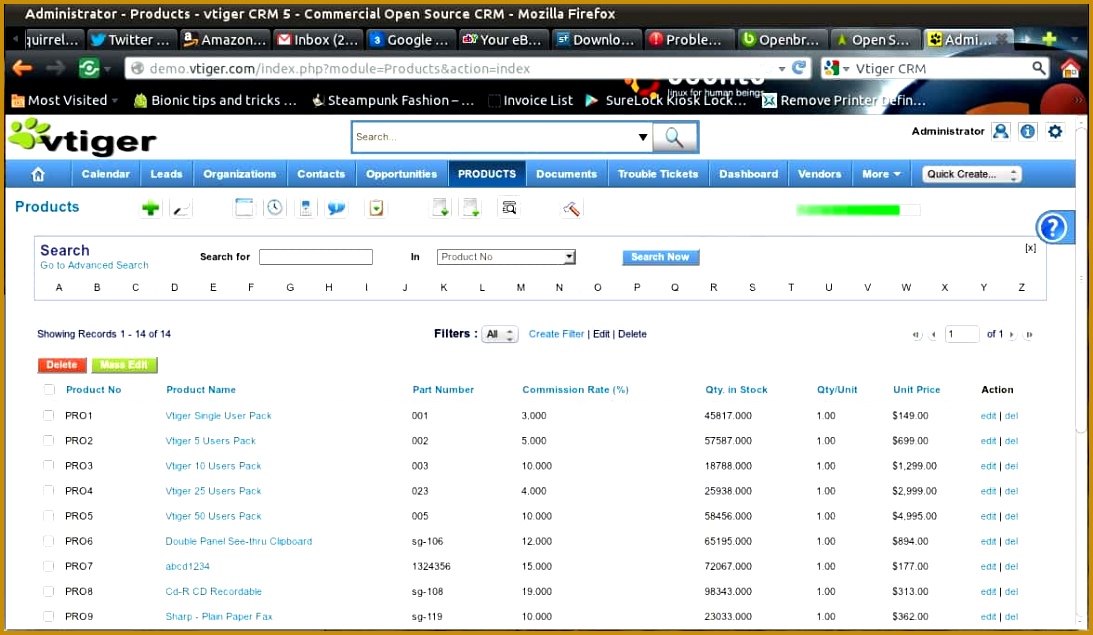Check the PRO1 row checkbox
Viewport: 1093px width, 635px height.
pyautogui.click(x=48, y=415)
